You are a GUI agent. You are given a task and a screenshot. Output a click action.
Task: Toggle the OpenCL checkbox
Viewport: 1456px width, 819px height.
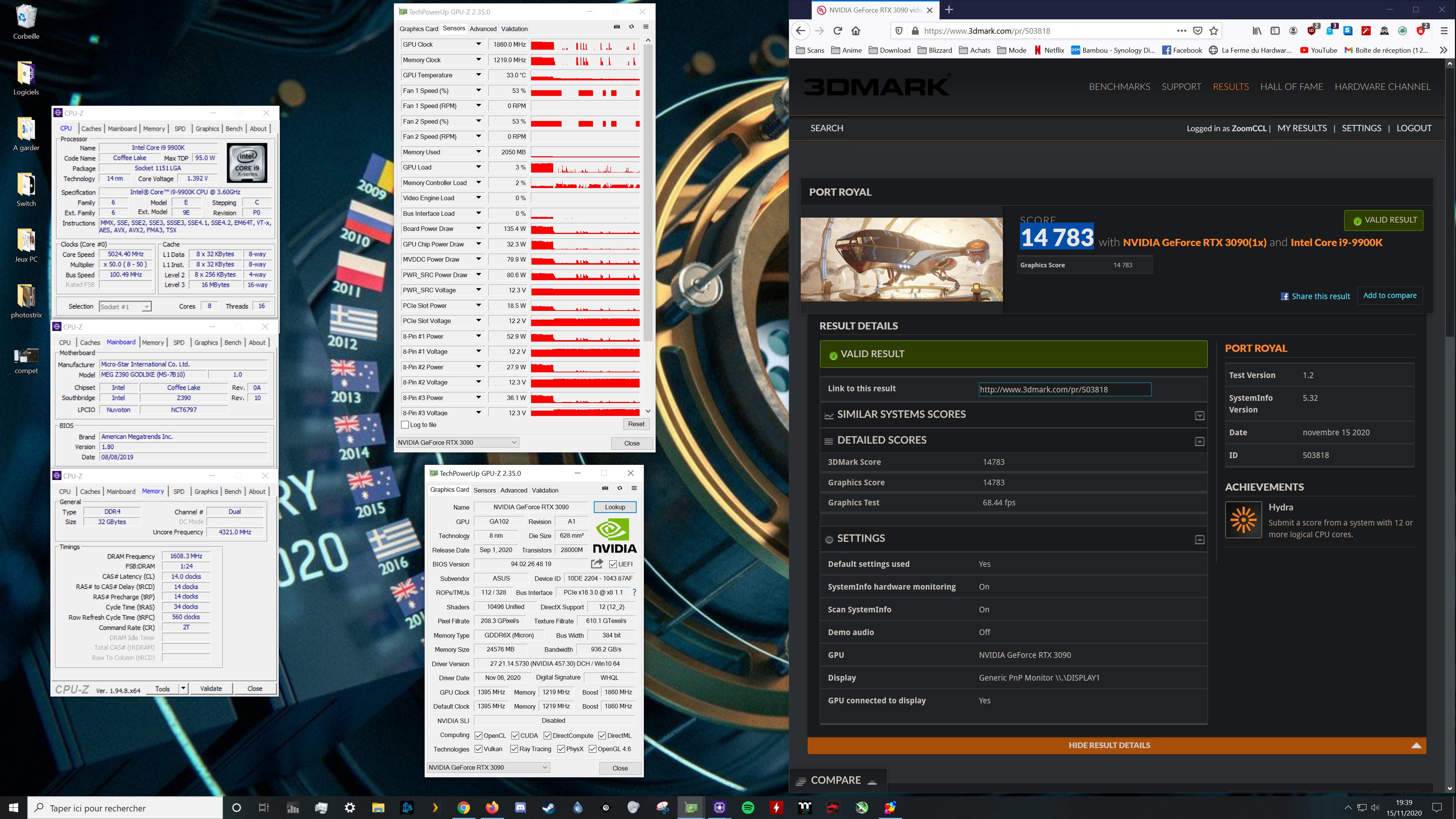(479, 735)
